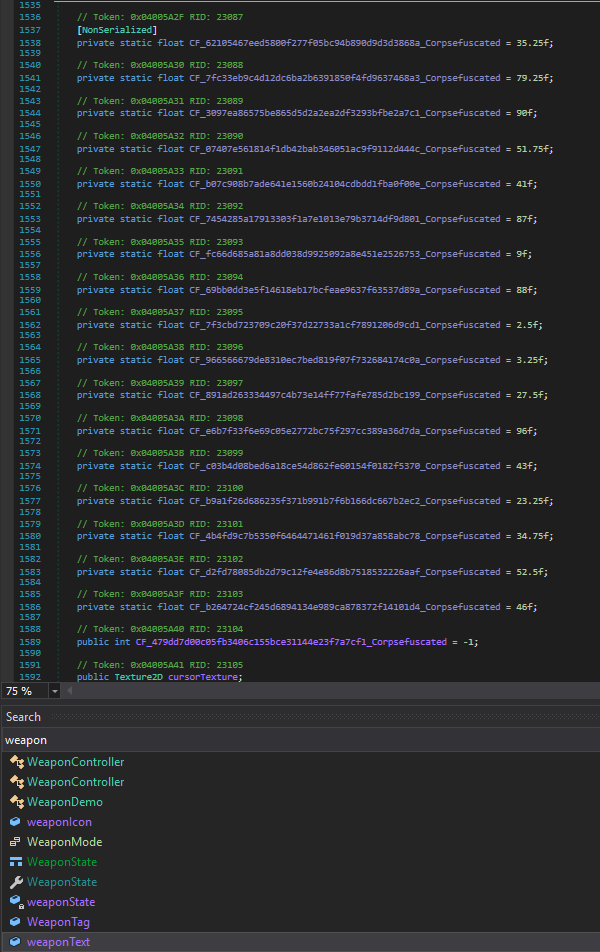
Task: Click the value 51.75f in code
Action: coord(534,149)
